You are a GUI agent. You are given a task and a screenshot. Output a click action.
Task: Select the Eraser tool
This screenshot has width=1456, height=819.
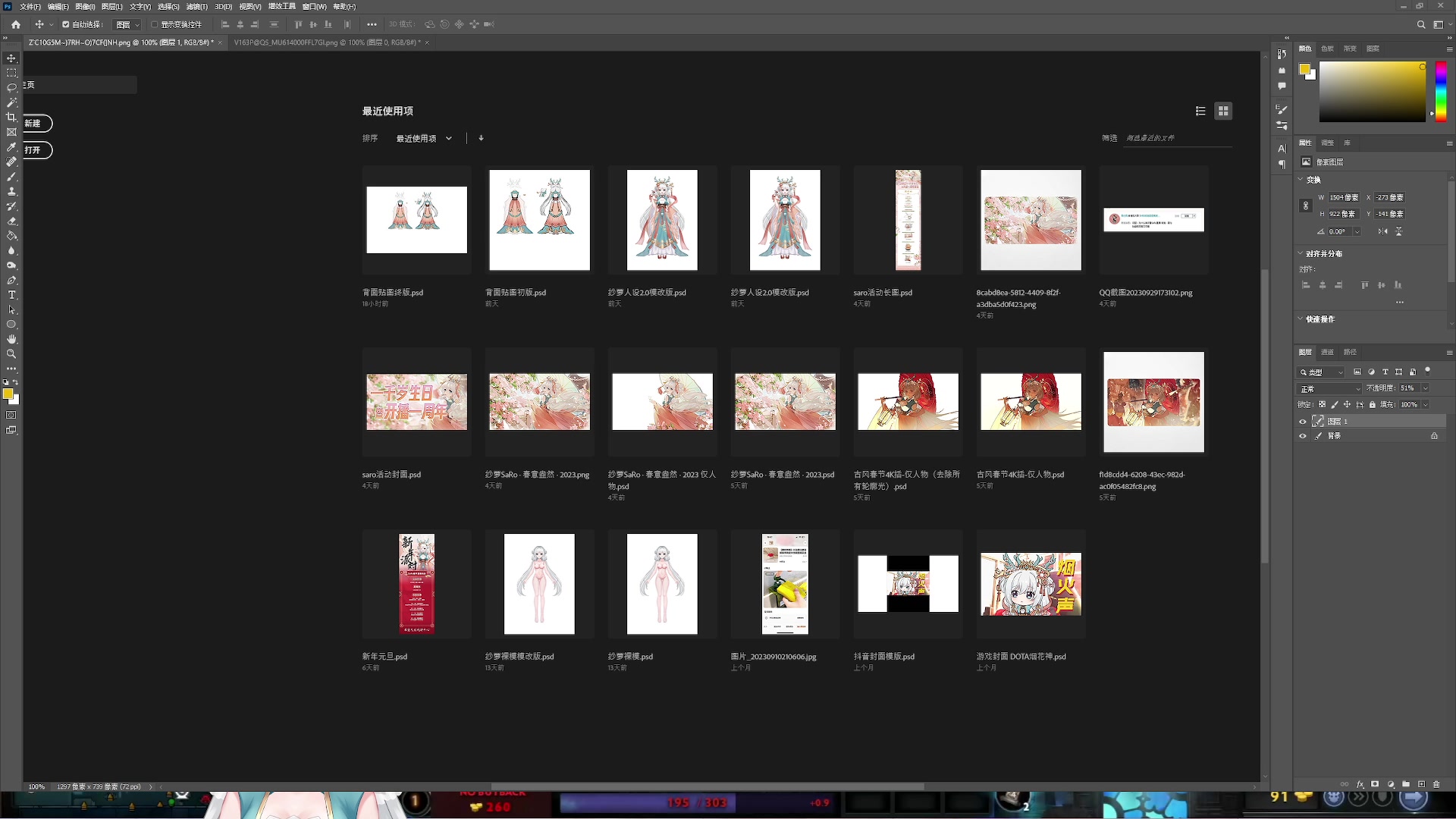[11, 221]
